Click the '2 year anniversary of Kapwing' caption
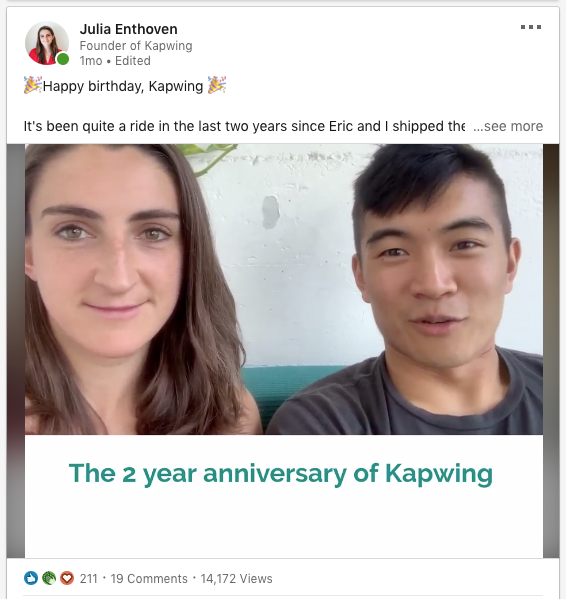The width and height of the screenshot is (566, 599). click(x=281, y=474)
